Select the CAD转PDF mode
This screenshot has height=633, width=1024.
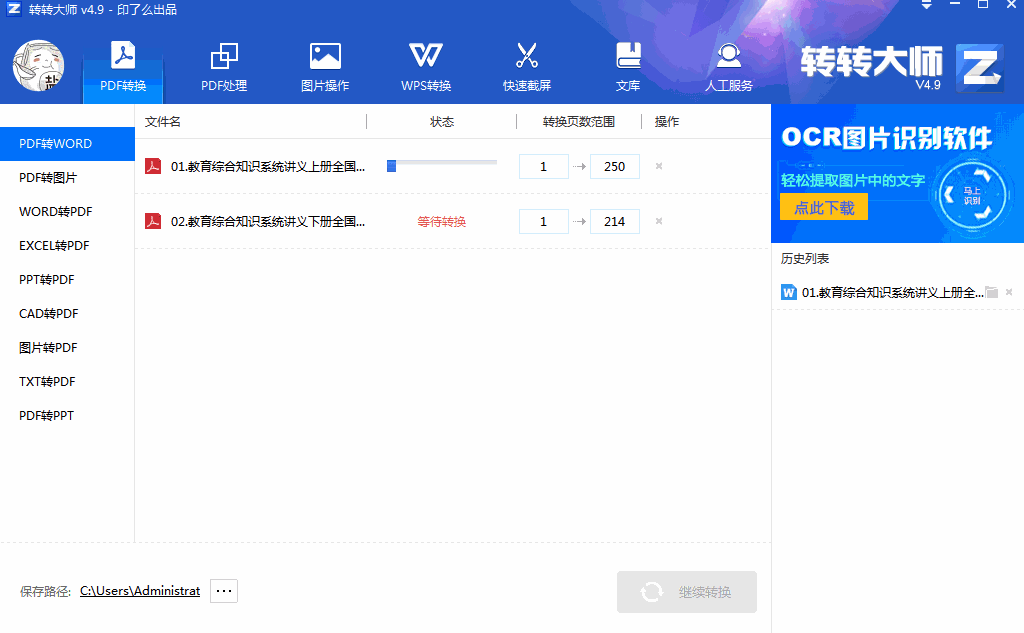click(x=67, y=314)
